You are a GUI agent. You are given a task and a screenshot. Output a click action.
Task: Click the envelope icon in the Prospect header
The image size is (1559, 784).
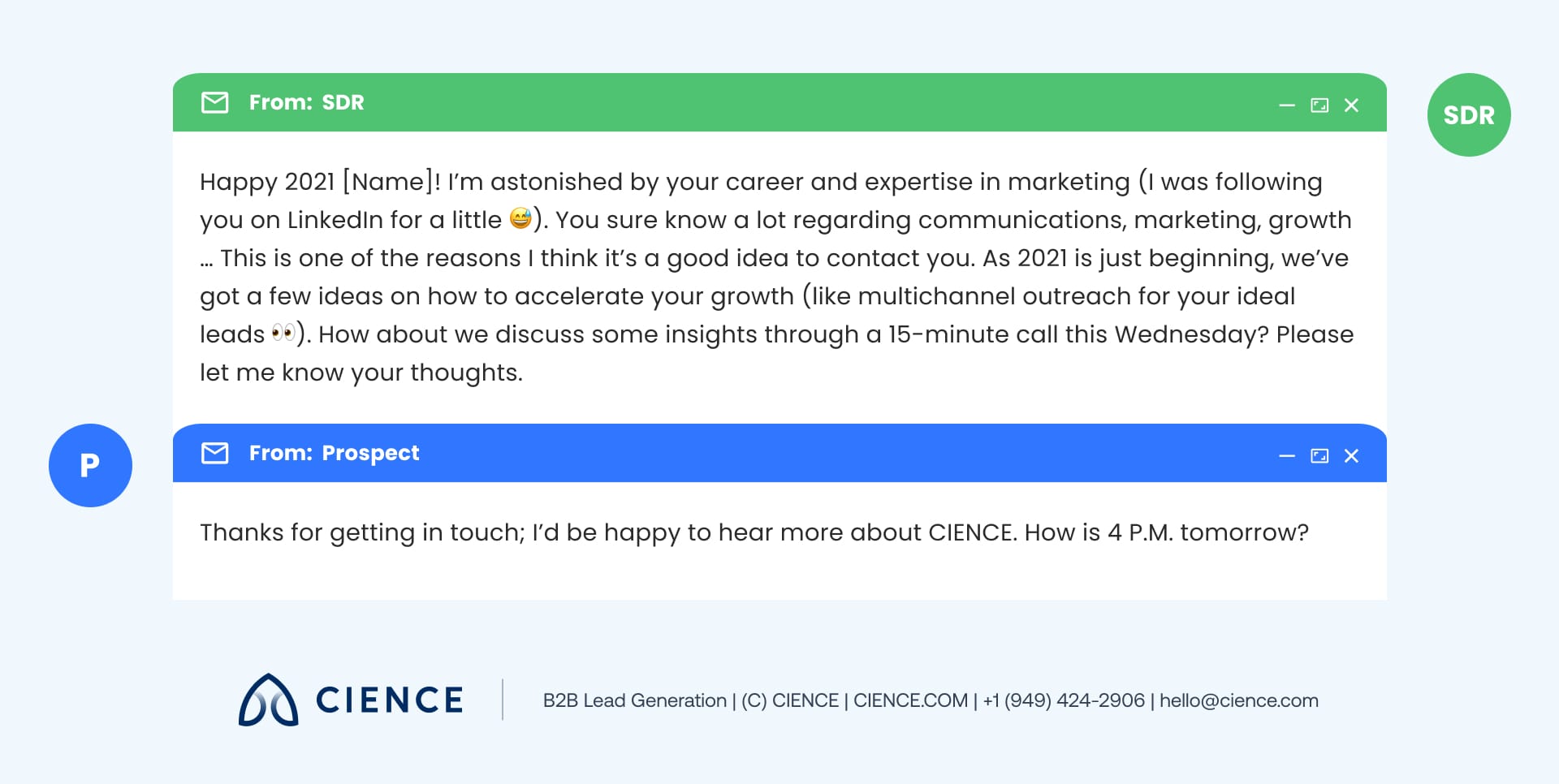tap(214, 453)
